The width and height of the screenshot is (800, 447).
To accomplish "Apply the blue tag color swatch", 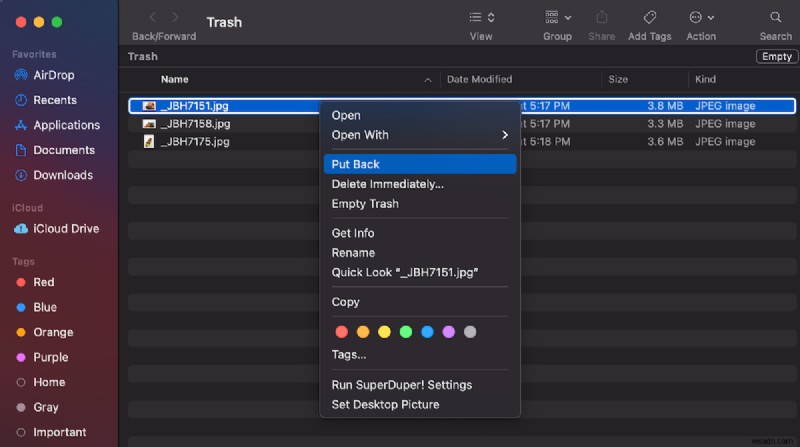I will tap(427, 332).
